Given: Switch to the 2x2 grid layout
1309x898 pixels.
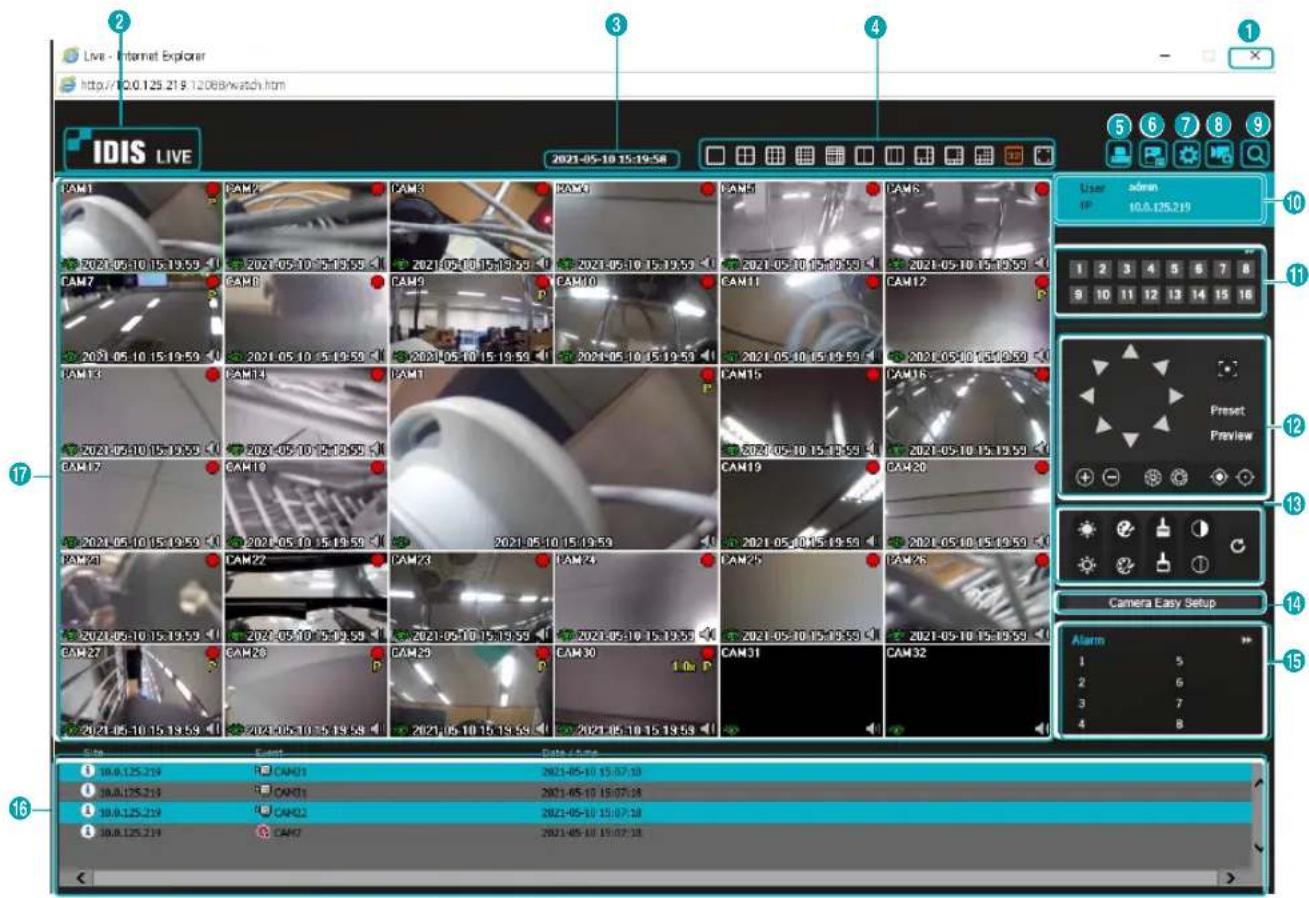Looking at the screenshot, I should point(746,156).
